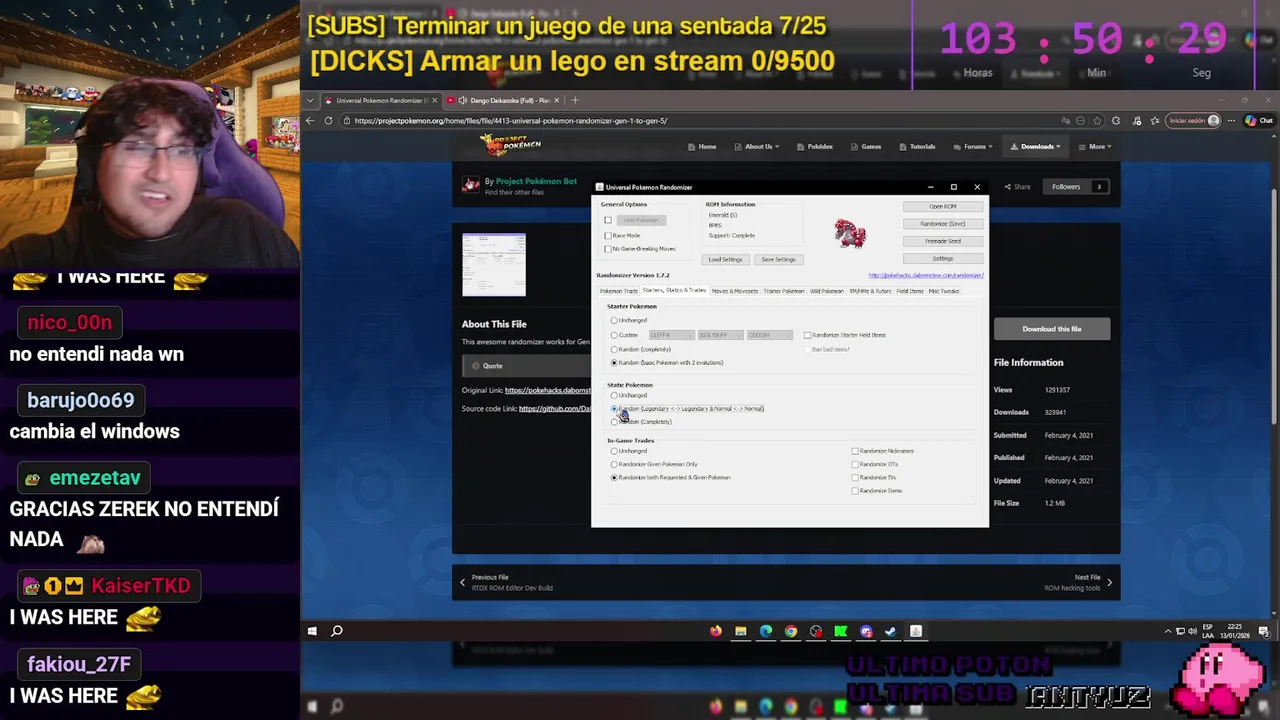Click the left arrow of Previous File

click(x=462, y=582)
